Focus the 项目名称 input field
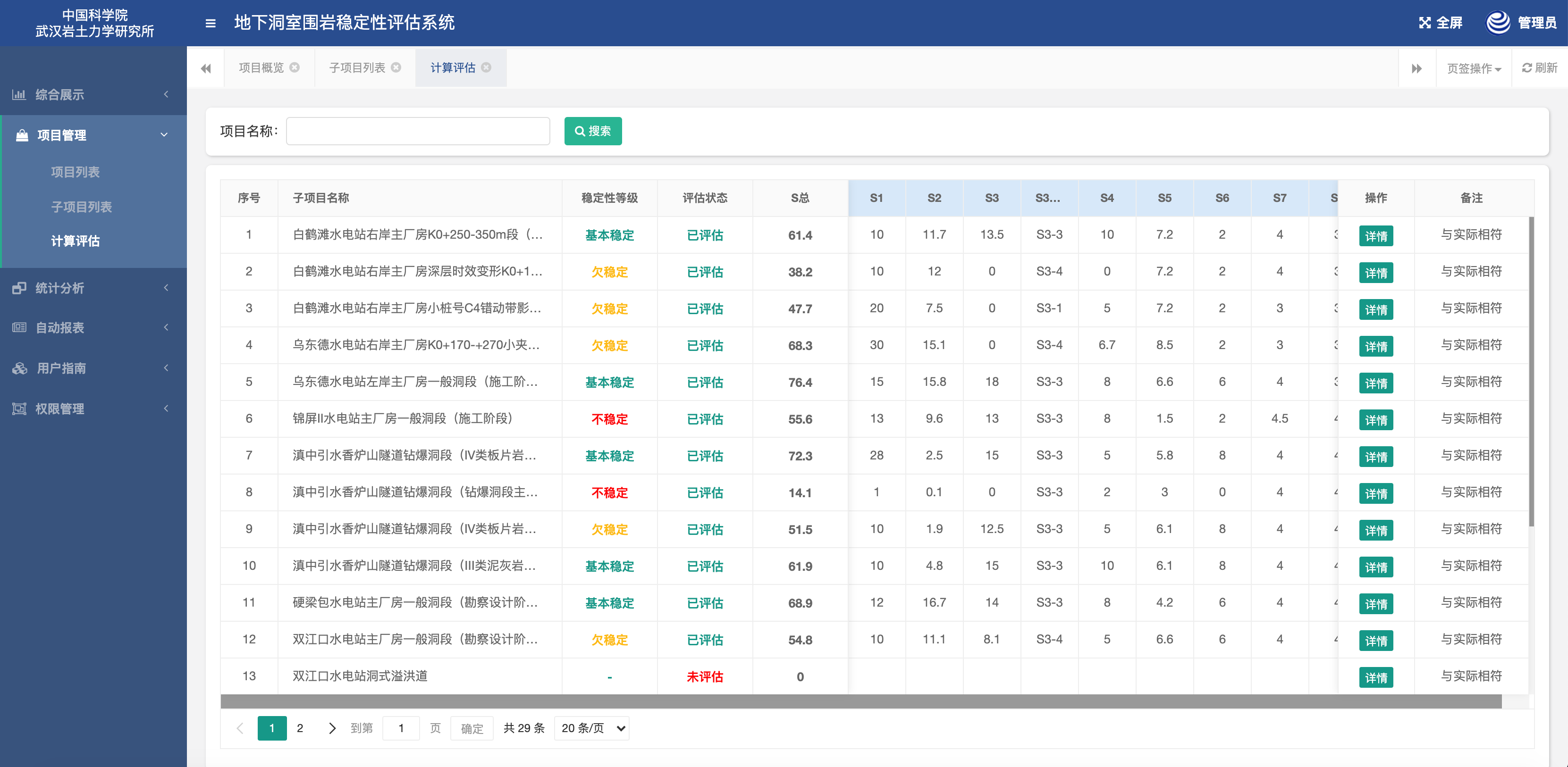The width and height of the screenshot is (1568, 767). [x=418, y=131]
